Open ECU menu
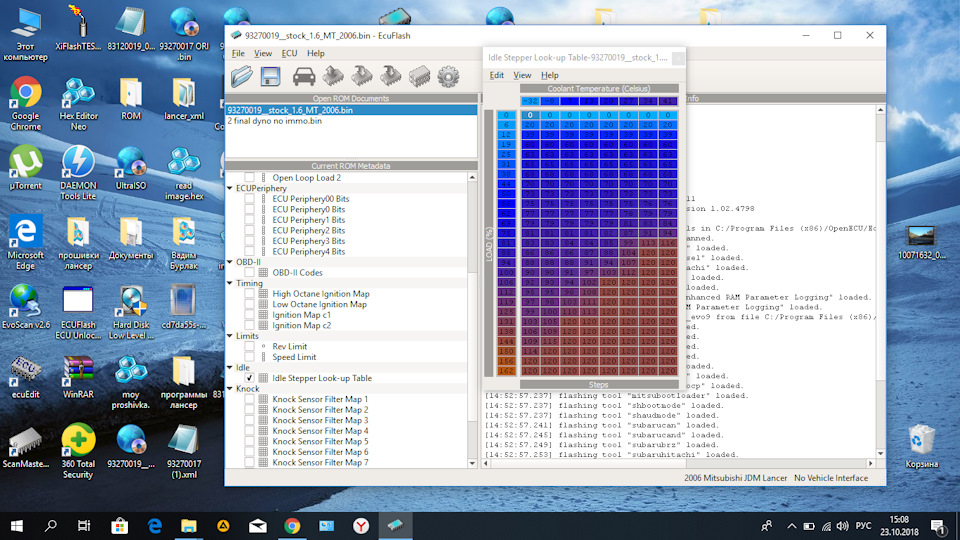This screenshot has height=540, width=960. point(289,53)
